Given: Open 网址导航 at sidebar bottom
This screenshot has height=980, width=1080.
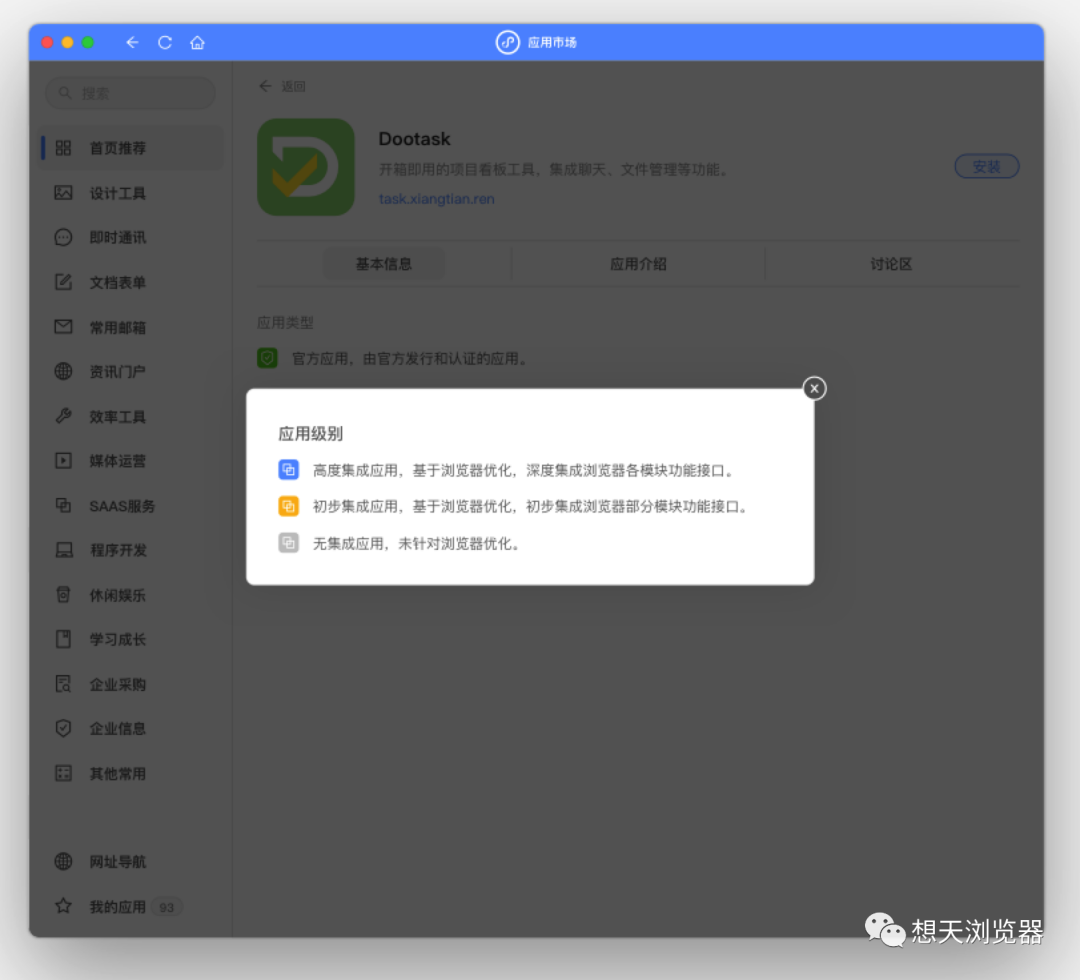Looking at the screenshot, I should click(x=118, y=862).
